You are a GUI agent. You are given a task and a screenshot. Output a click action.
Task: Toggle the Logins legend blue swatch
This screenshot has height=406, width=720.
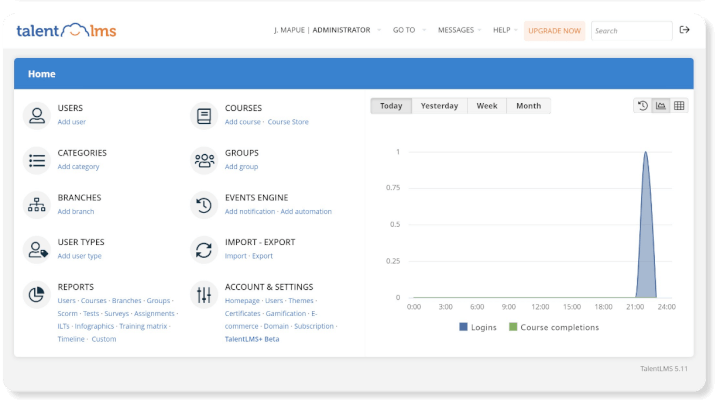point(463,327)
